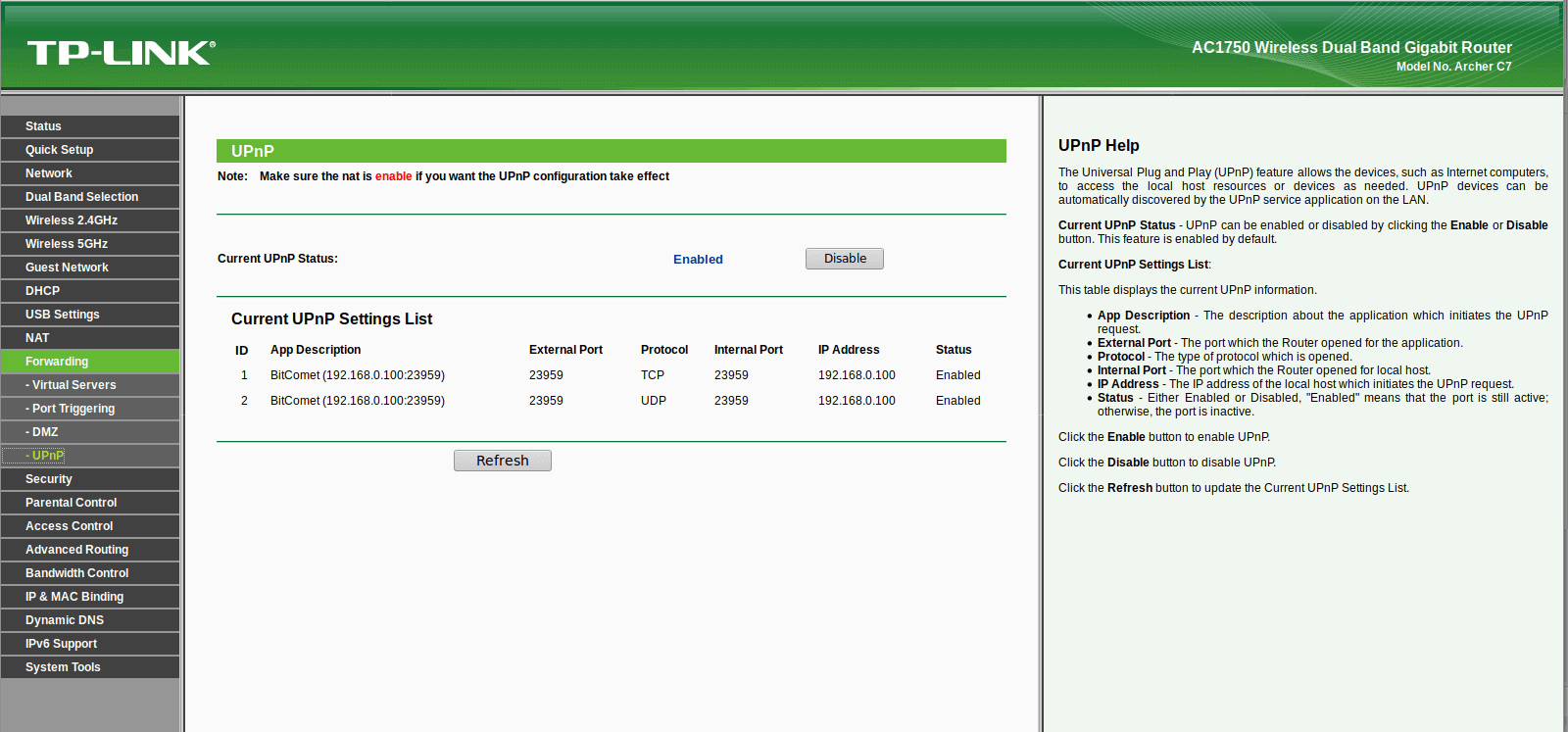Click the red 'enable' word in note
The image size is (1568, 732).
pyautogui.click(x=394, y=176)
